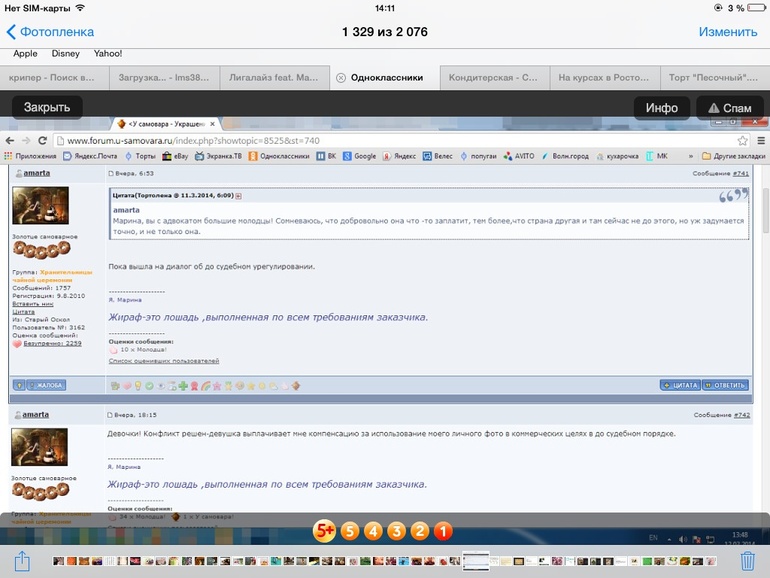770x578 pixels.
Task: Select the 'Лигалайз feat. Ма...' tab
Action: pos(274,78)
